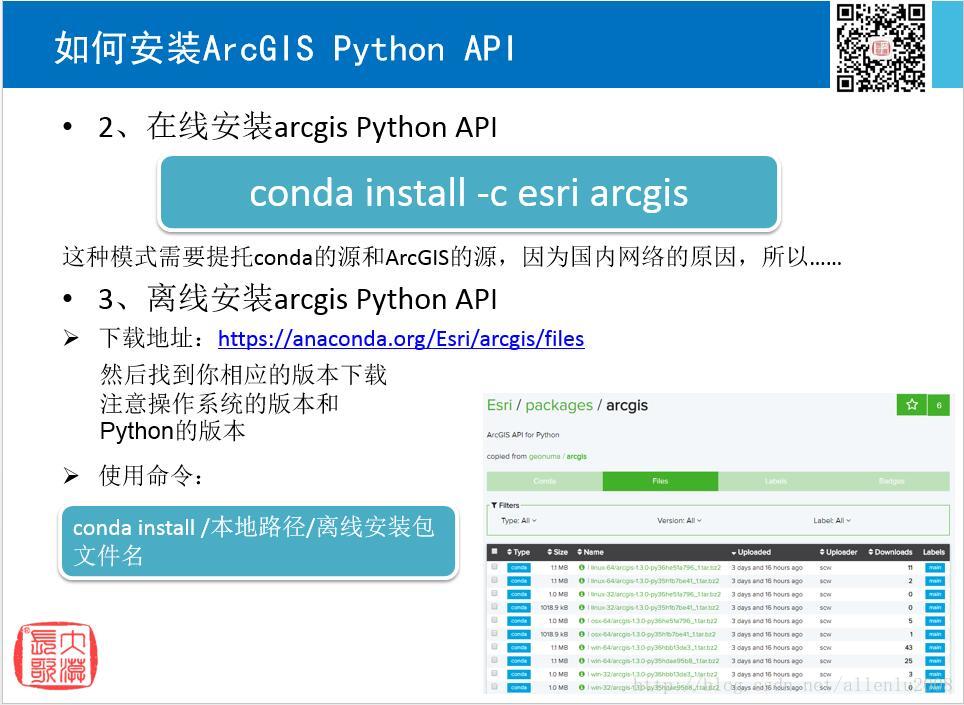Click the favorites count 6 badge
The image size is (964, 705).
click(x=938, y=405)
